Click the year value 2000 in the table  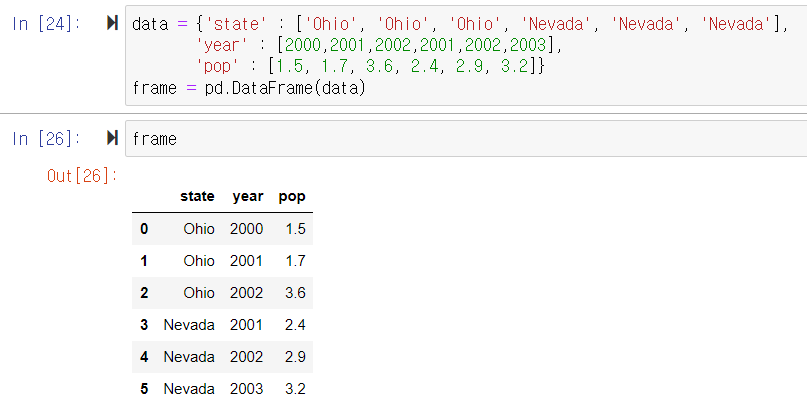tap(247, 229)
